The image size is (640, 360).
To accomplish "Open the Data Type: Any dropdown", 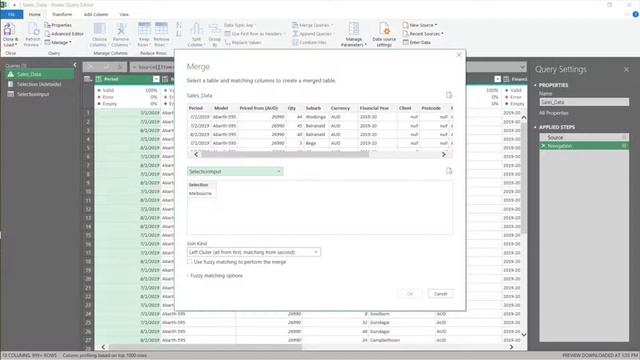I will pos(240,25).
